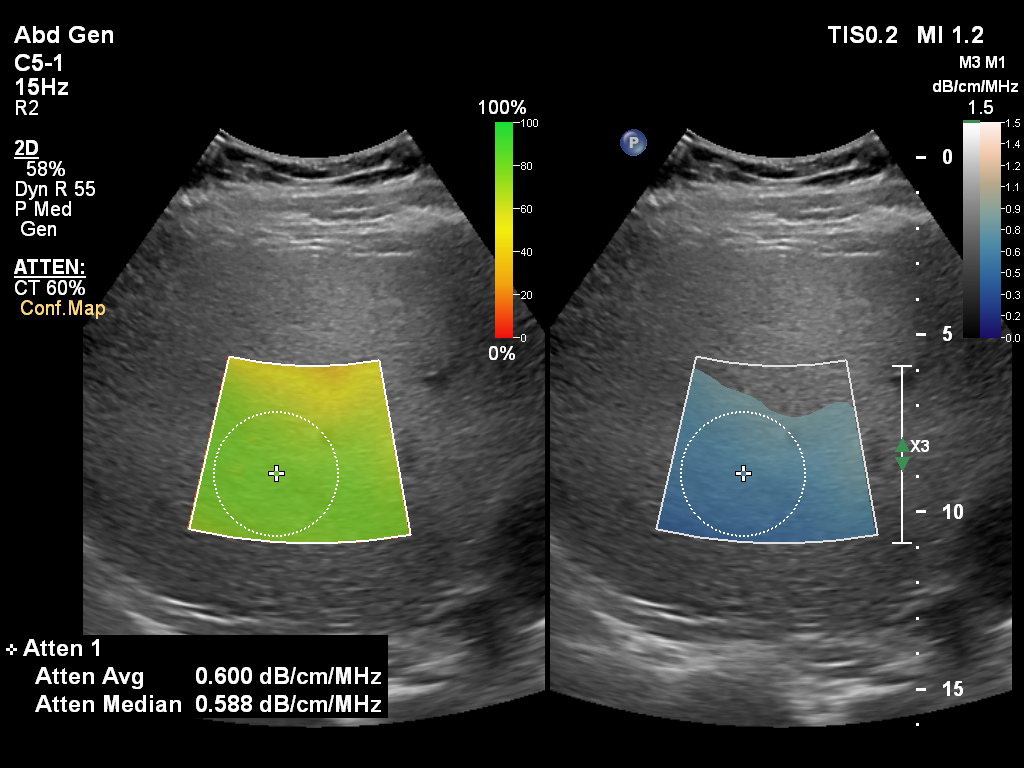Viewport: 1024px width, 768px height.
Task: Select crosshair in the blue attenuation map
Action: pos(743,473)
